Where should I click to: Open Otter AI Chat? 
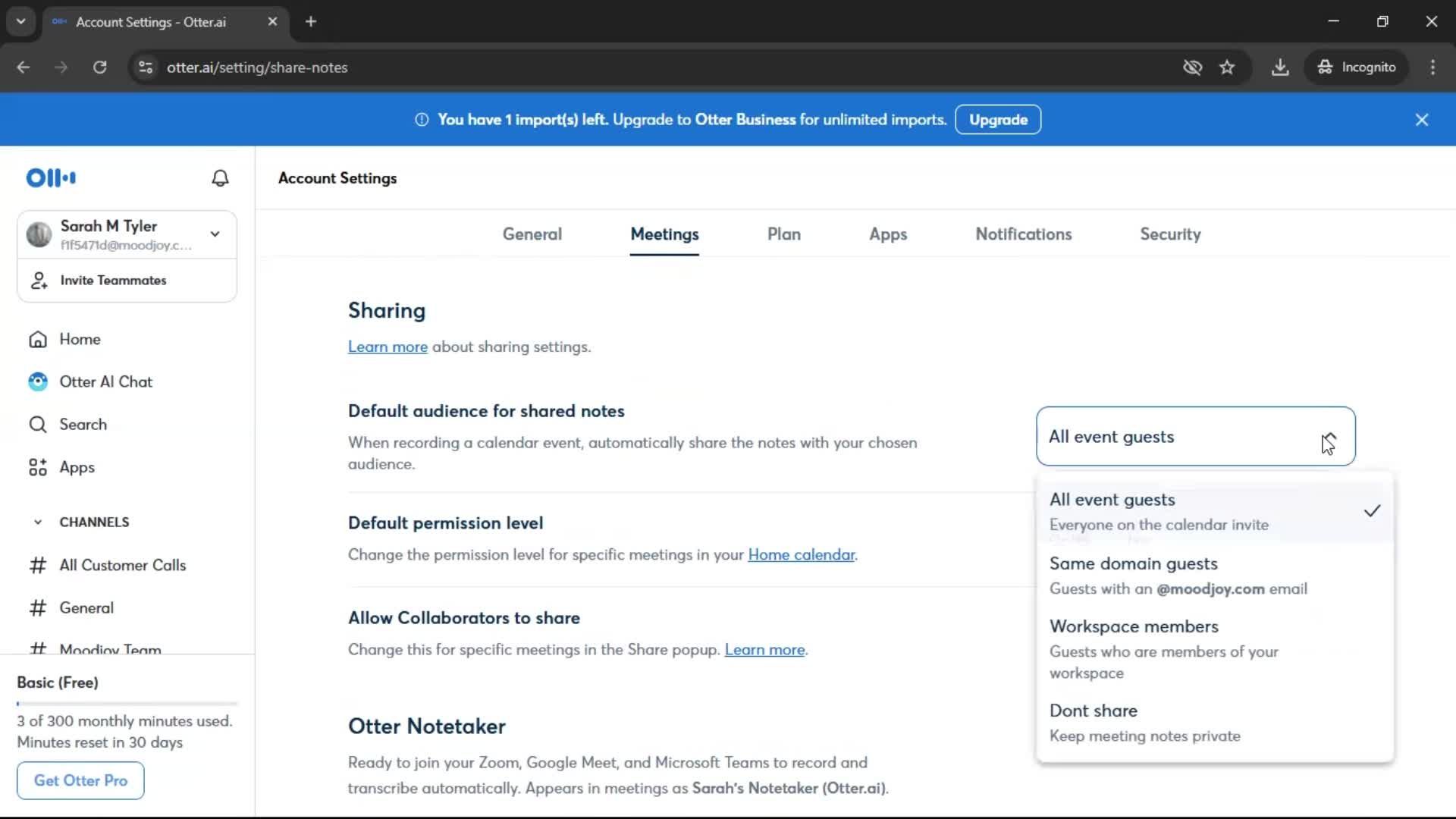106,381
